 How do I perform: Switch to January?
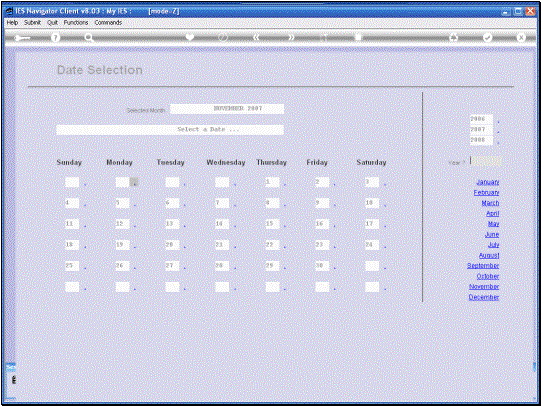(488, 182)
